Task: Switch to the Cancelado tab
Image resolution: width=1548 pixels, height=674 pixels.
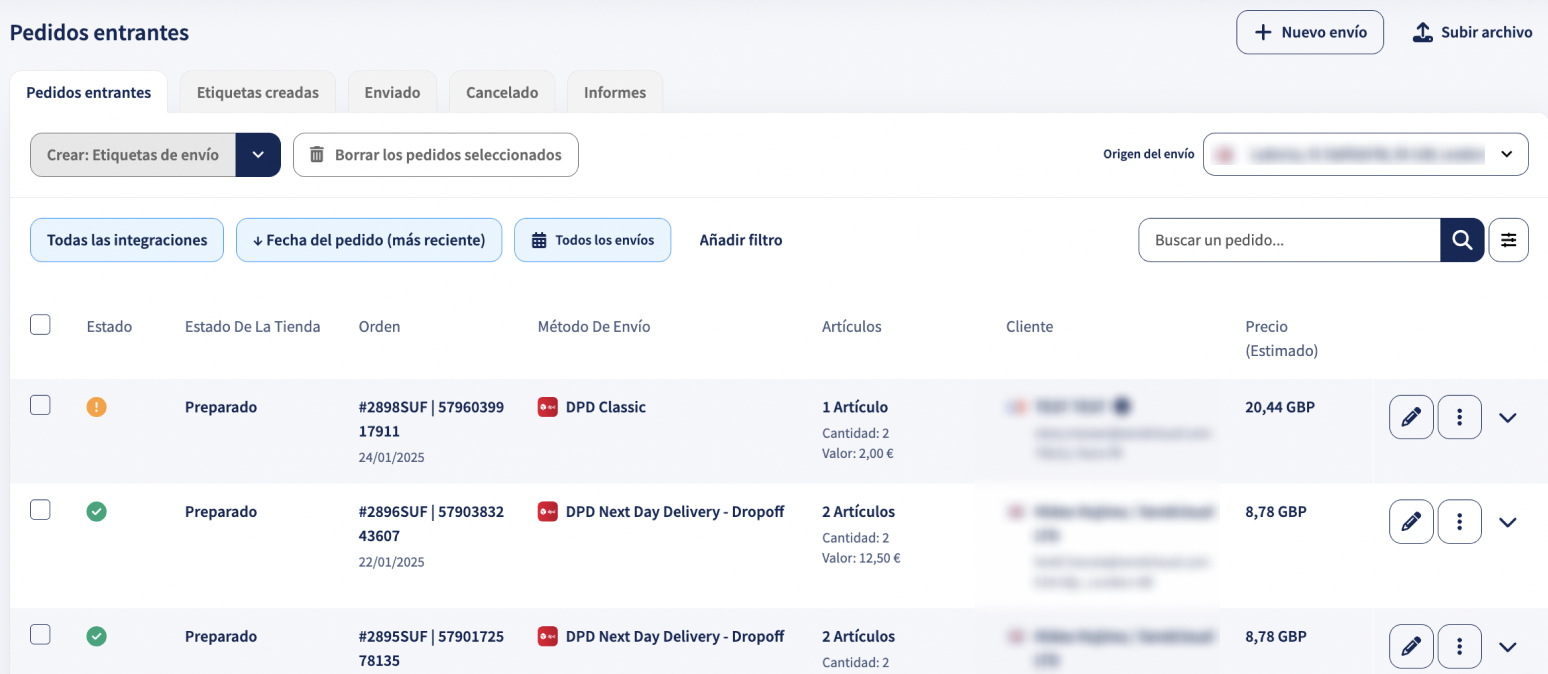Action: coord(502,92)
